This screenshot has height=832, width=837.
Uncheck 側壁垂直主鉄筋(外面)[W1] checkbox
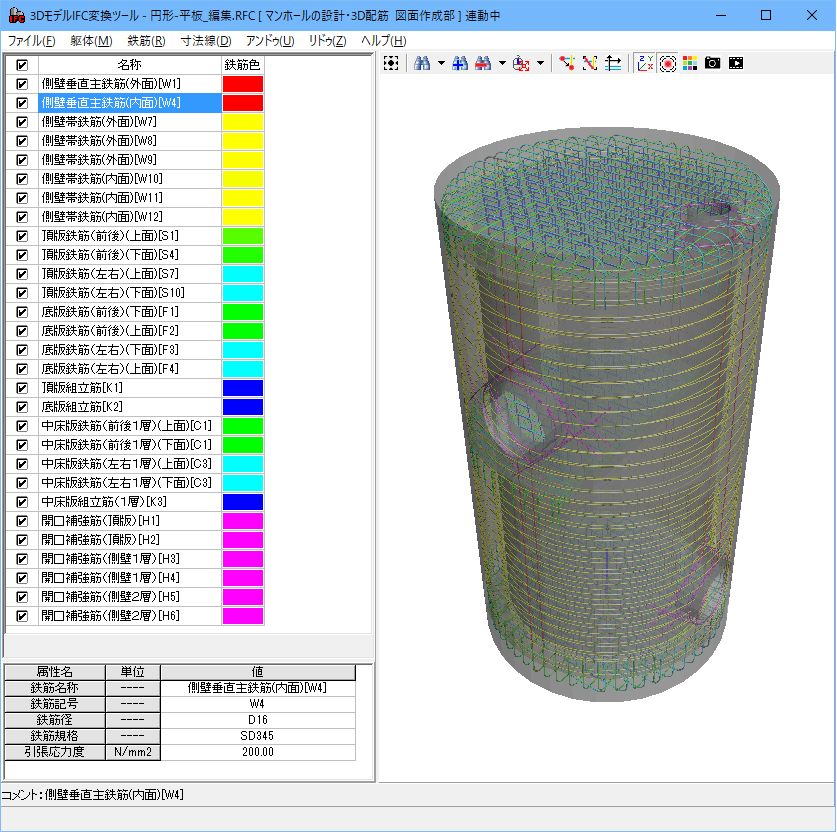22,84
